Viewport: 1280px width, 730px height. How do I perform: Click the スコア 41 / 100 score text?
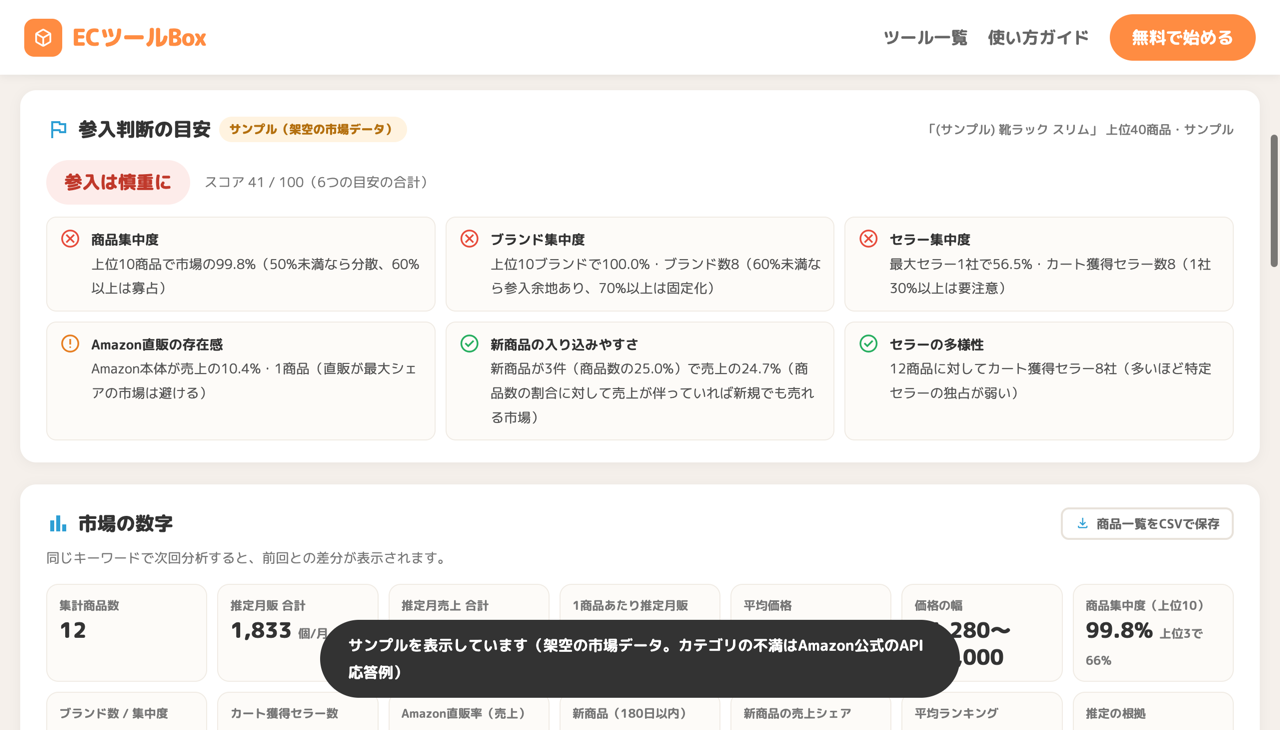317,182
